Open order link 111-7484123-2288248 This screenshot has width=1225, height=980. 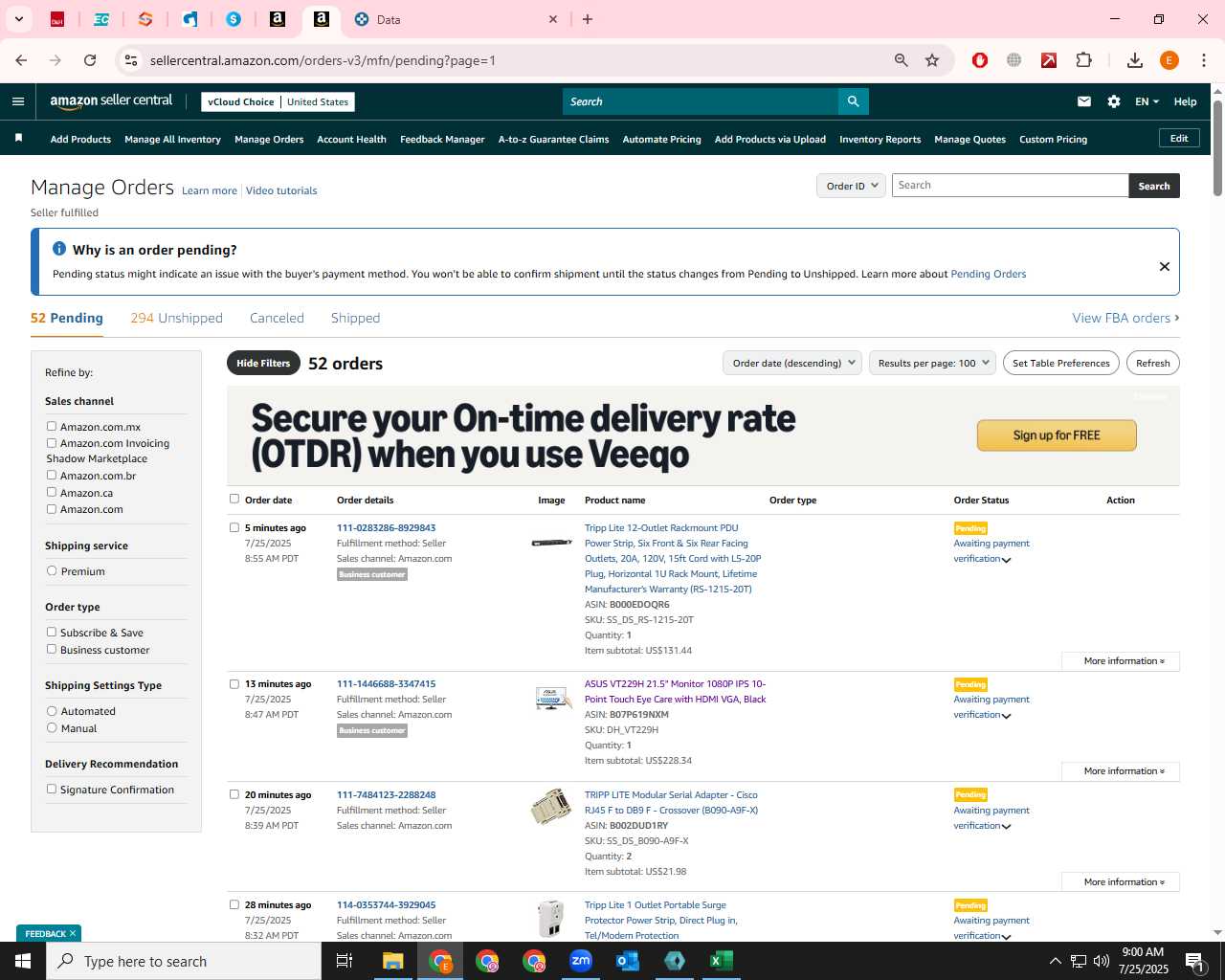coord(386,794)
